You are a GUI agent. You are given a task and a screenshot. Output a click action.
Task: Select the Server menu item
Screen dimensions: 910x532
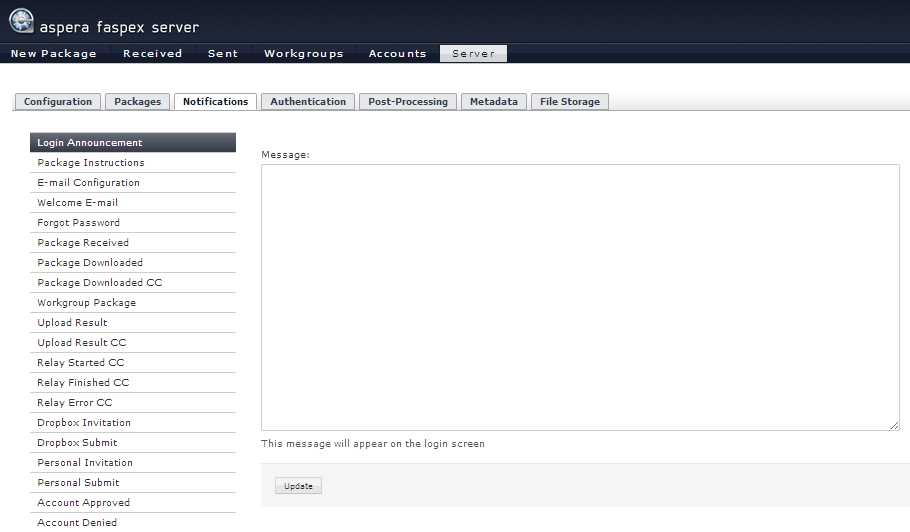474,53
